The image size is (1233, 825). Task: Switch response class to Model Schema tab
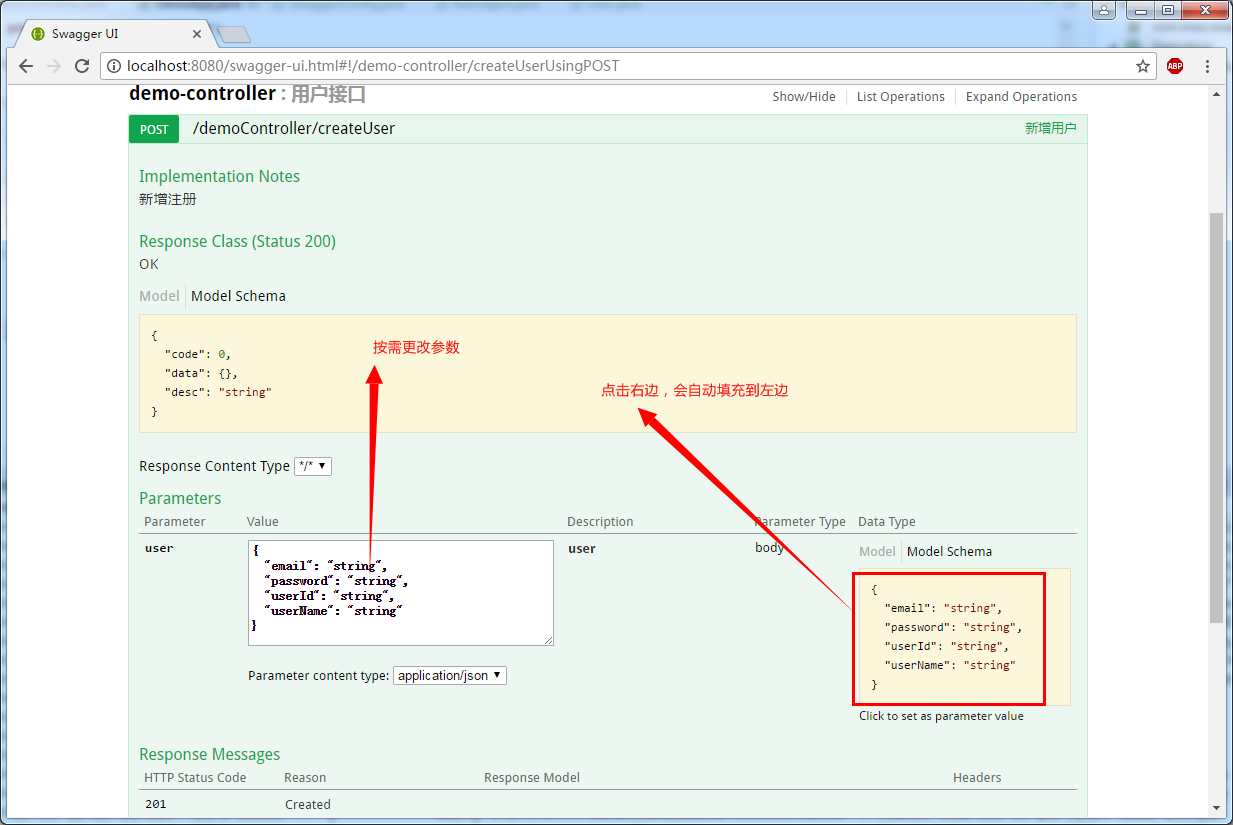pyautogui.click(x=238, y=296)
